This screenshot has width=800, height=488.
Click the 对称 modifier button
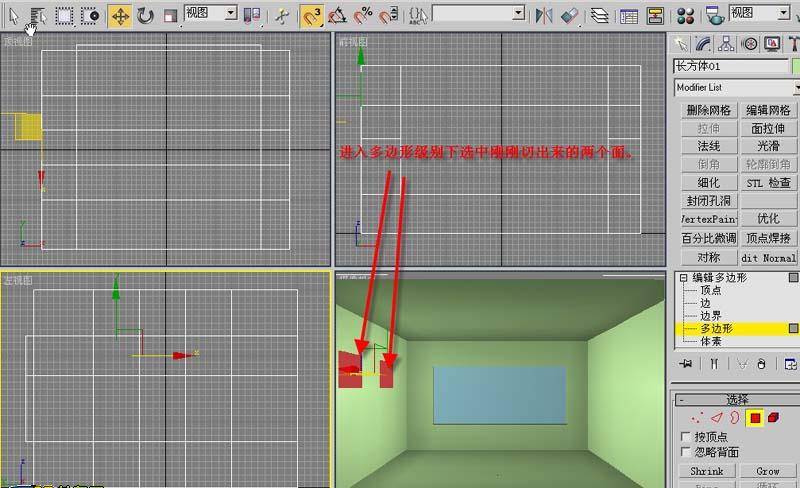click(709, 257)
